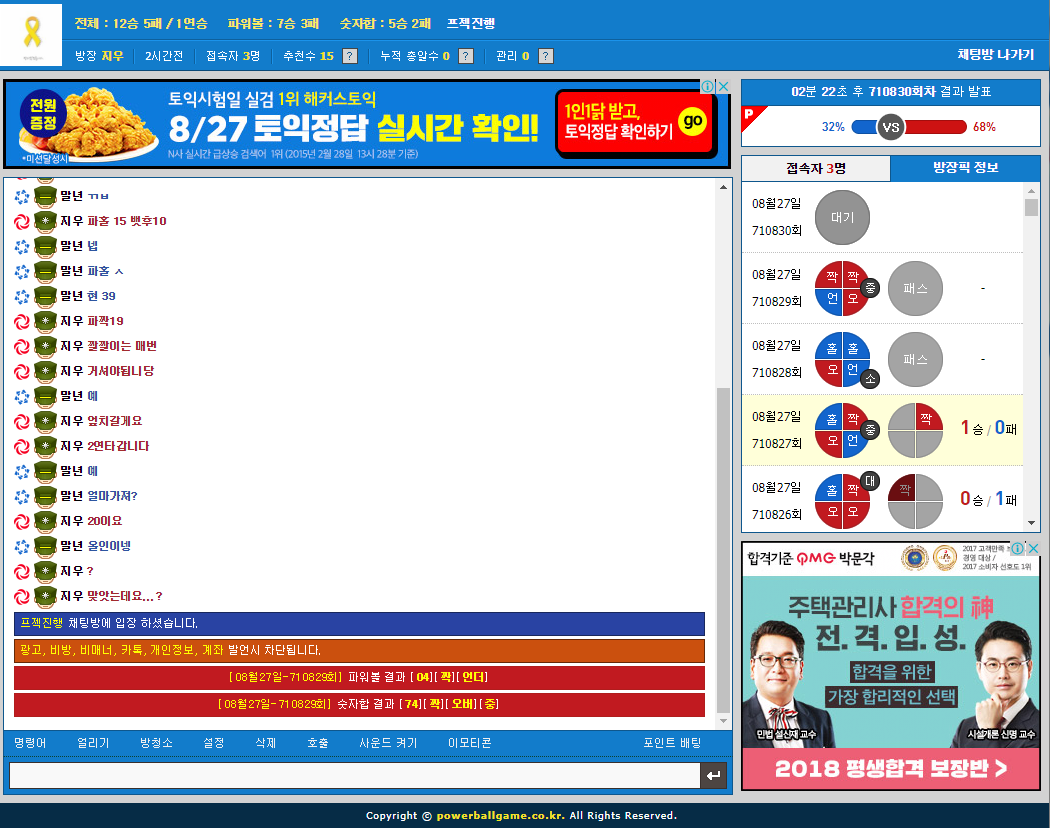Click 지우 avatar on message 파홀 15 뱃후10
Image resolution: width=1050 pixels, height=828 pixels.
point(45,220)
